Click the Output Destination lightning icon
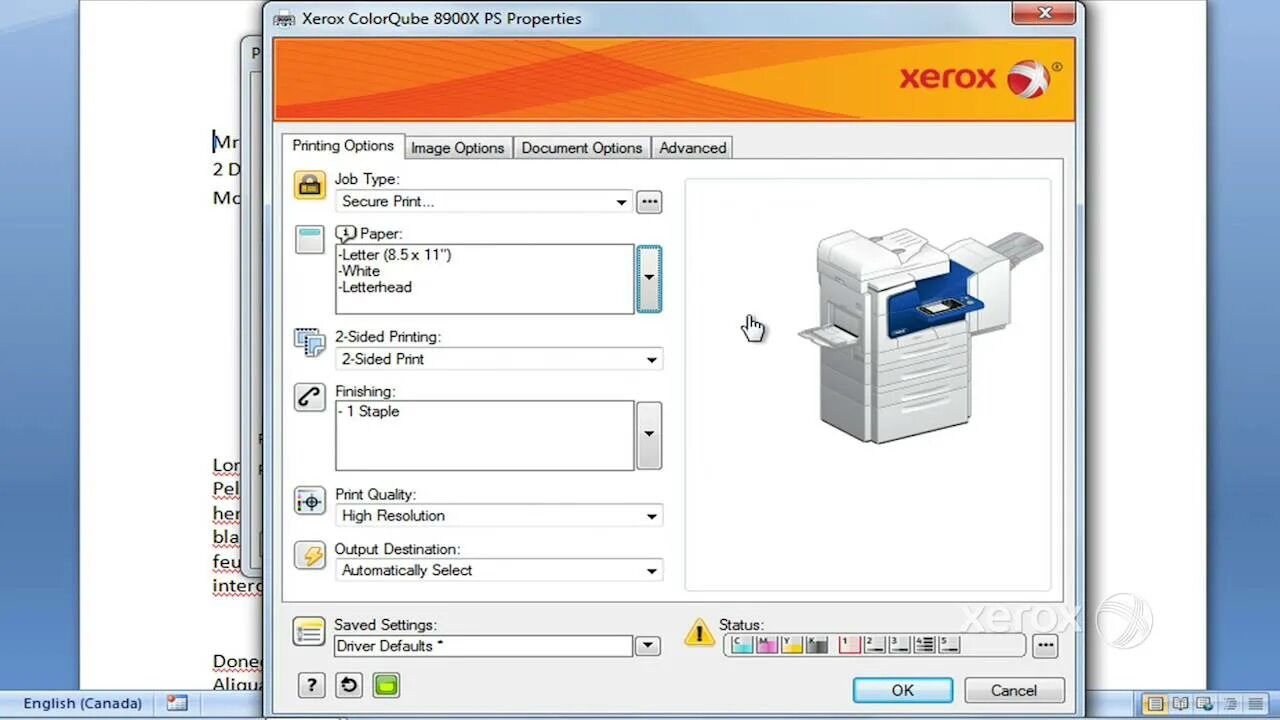This screenshot has width=1280, height=720. (x=310, y=555)
